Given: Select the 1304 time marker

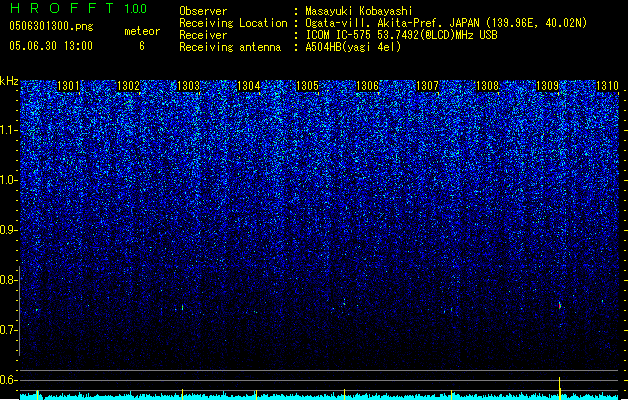Looking at the screenshot, I should tap(249, 86).
